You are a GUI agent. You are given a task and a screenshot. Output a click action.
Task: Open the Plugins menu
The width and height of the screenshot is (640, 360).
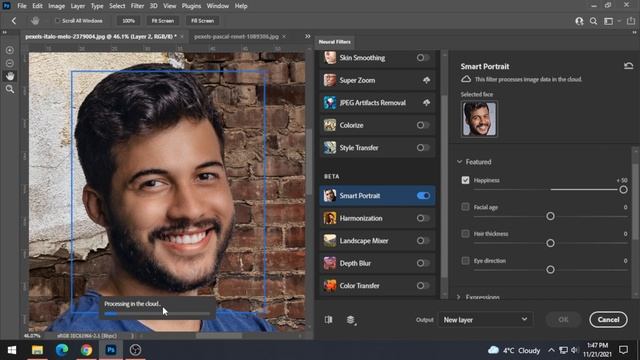coord(191,6)
